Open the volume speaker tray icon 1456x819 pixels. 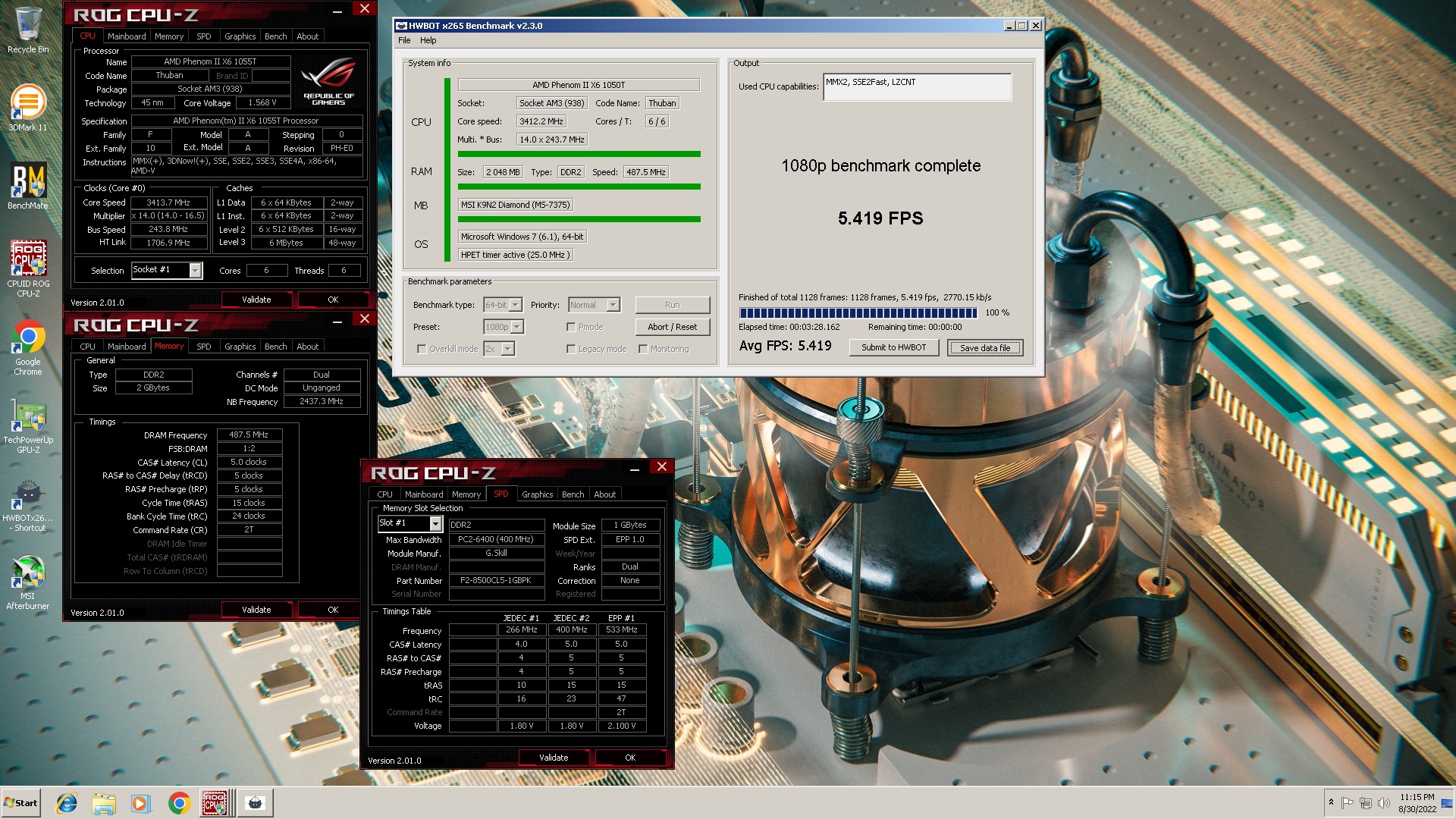(x=1383, y=802)
